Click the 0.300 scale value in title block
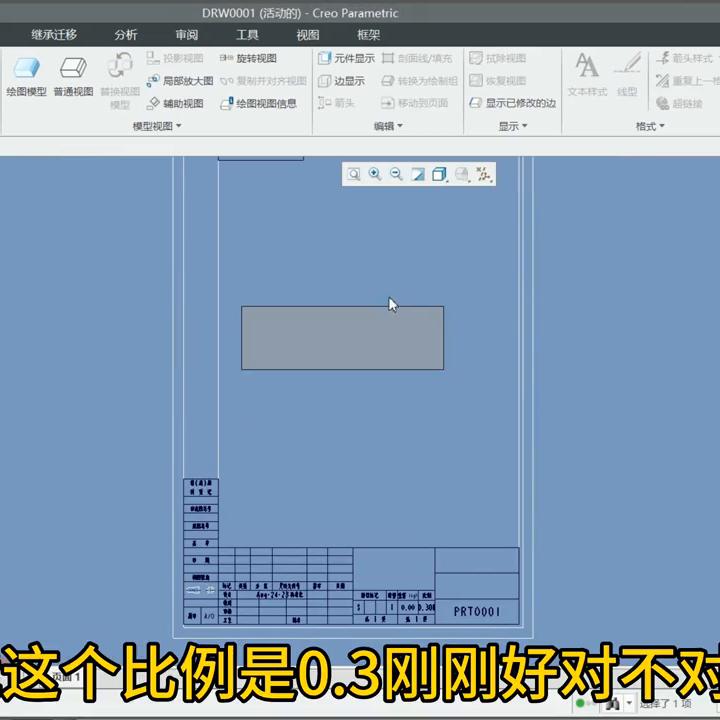This screenshot has height=720, width=720. [427, 607]
